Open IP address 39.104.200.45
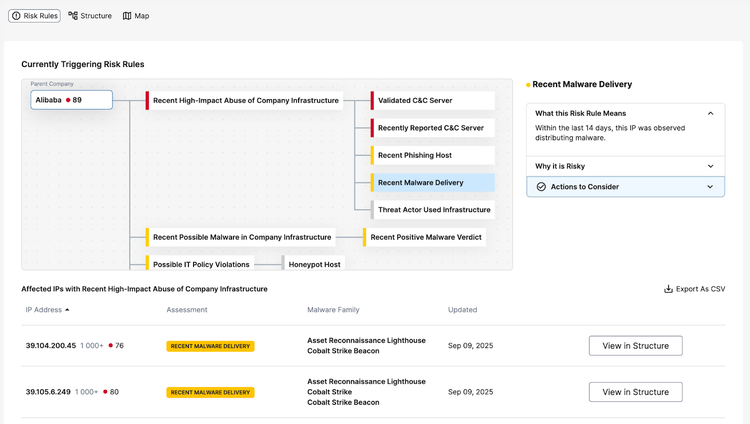 coord(51,346)
